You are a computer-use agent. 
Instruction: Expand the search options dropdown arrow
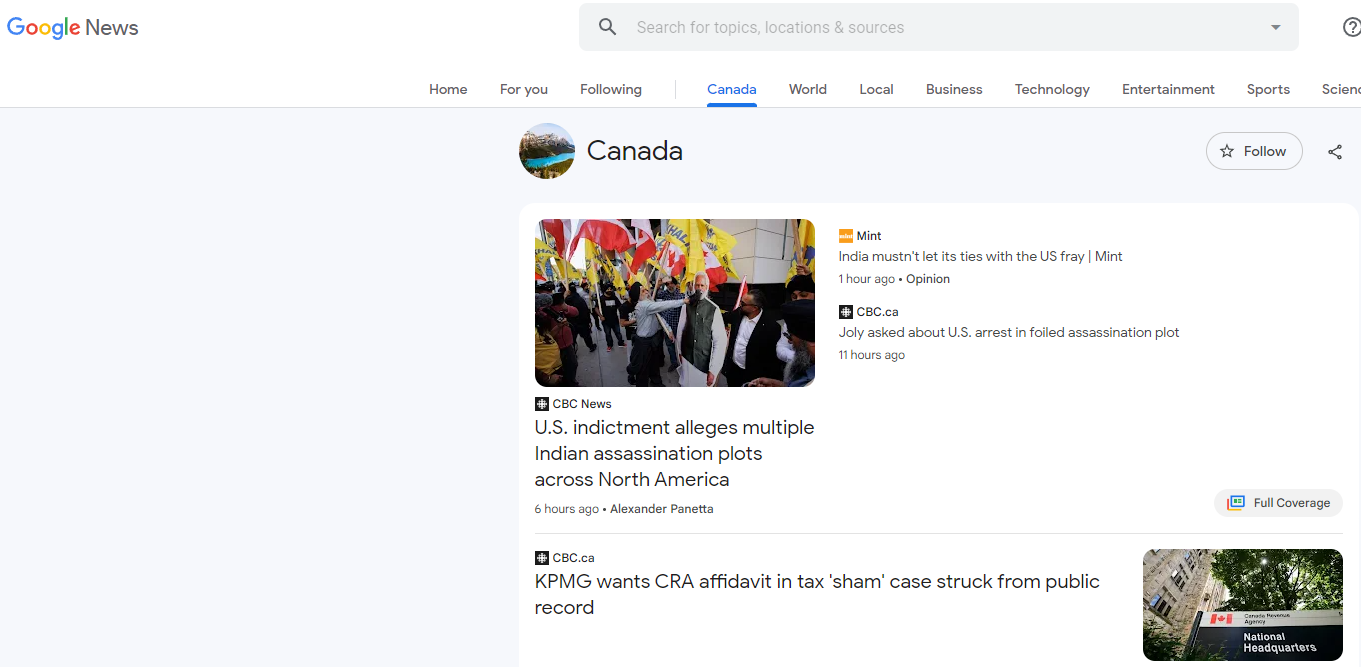[x=1276, y=27]
